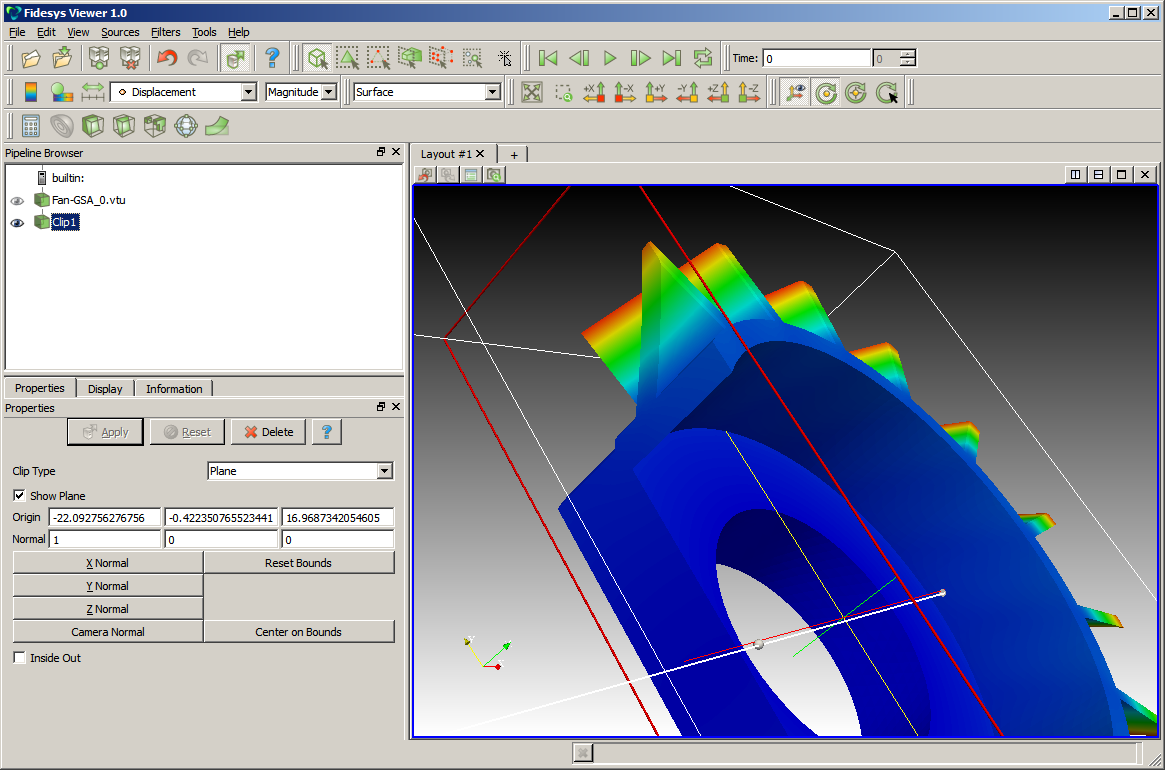Click the Z Normal button
Screen dimensions: 1165x770
click(x=107, y=609)
